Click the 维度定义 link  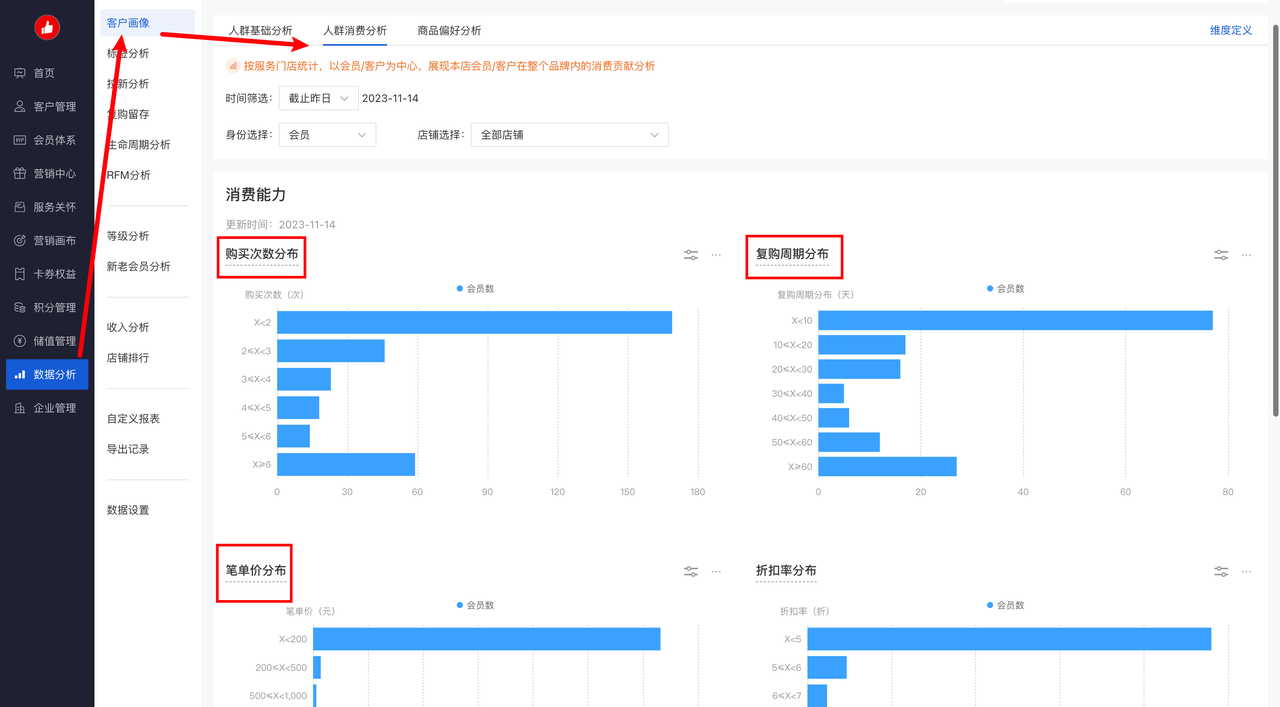click(x=1230, y=31)
